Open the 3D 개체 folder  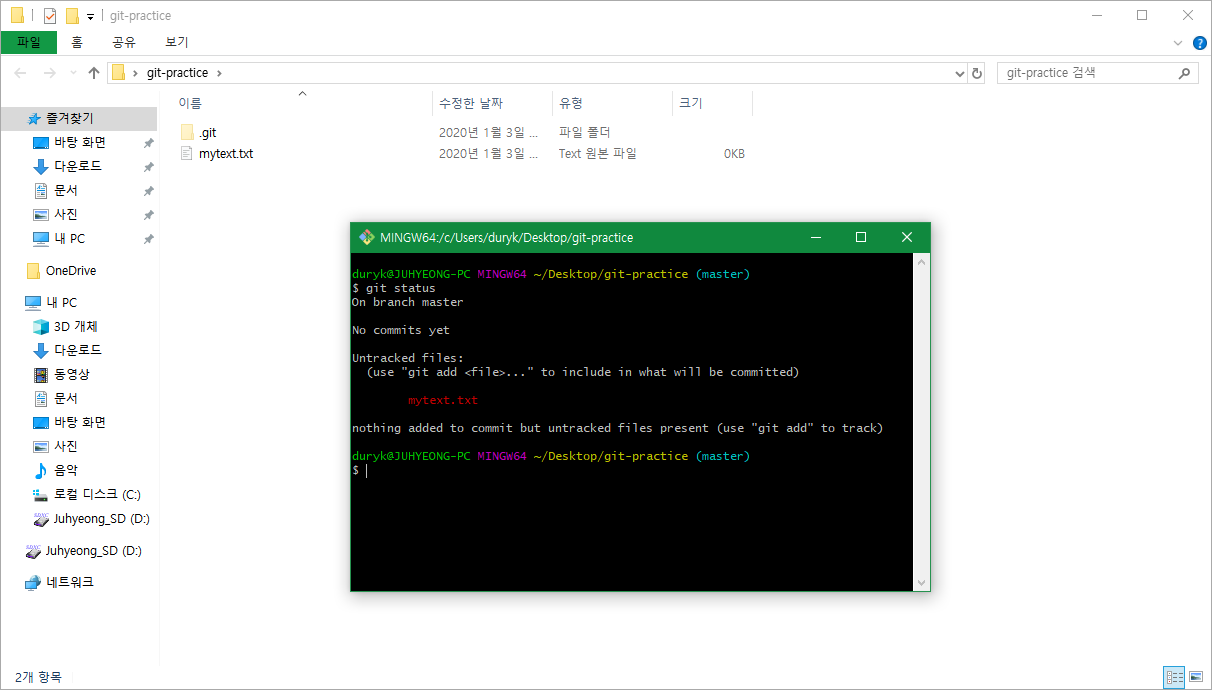[75, 327]
